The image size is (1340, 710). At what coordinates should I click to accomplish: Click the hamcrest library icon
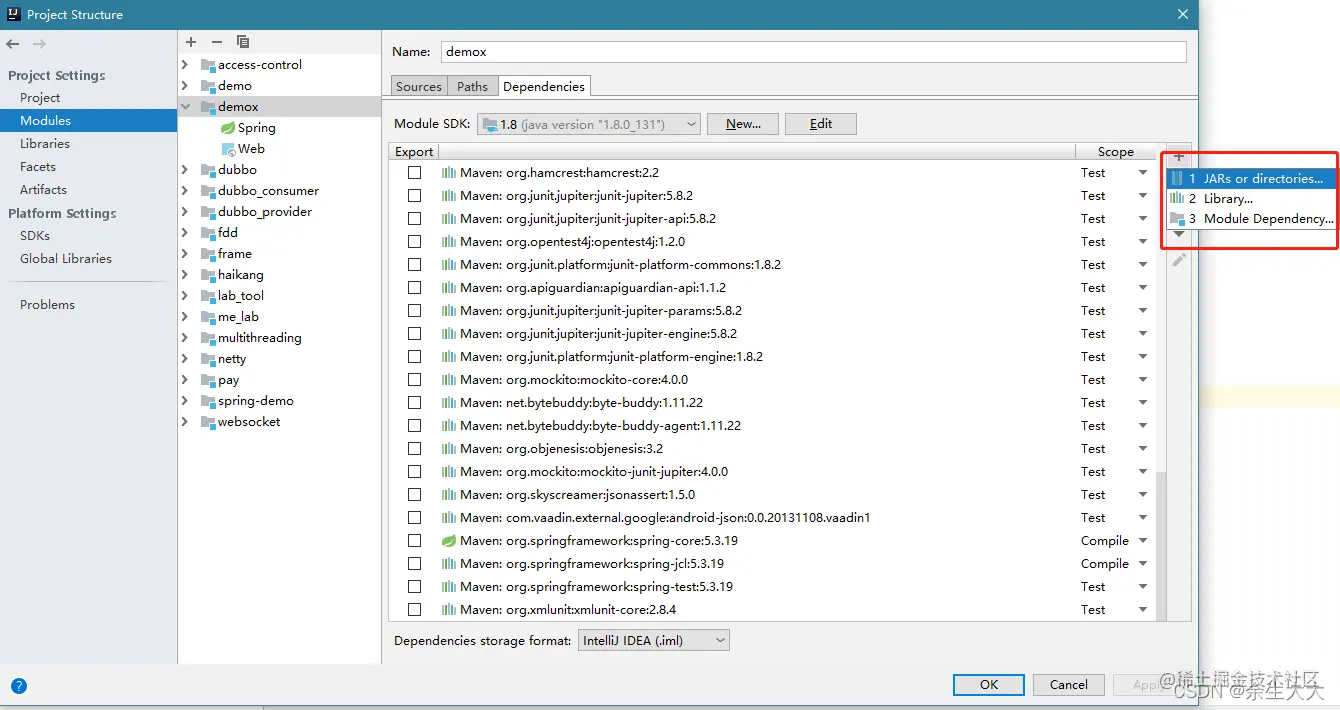pos(449,173)
